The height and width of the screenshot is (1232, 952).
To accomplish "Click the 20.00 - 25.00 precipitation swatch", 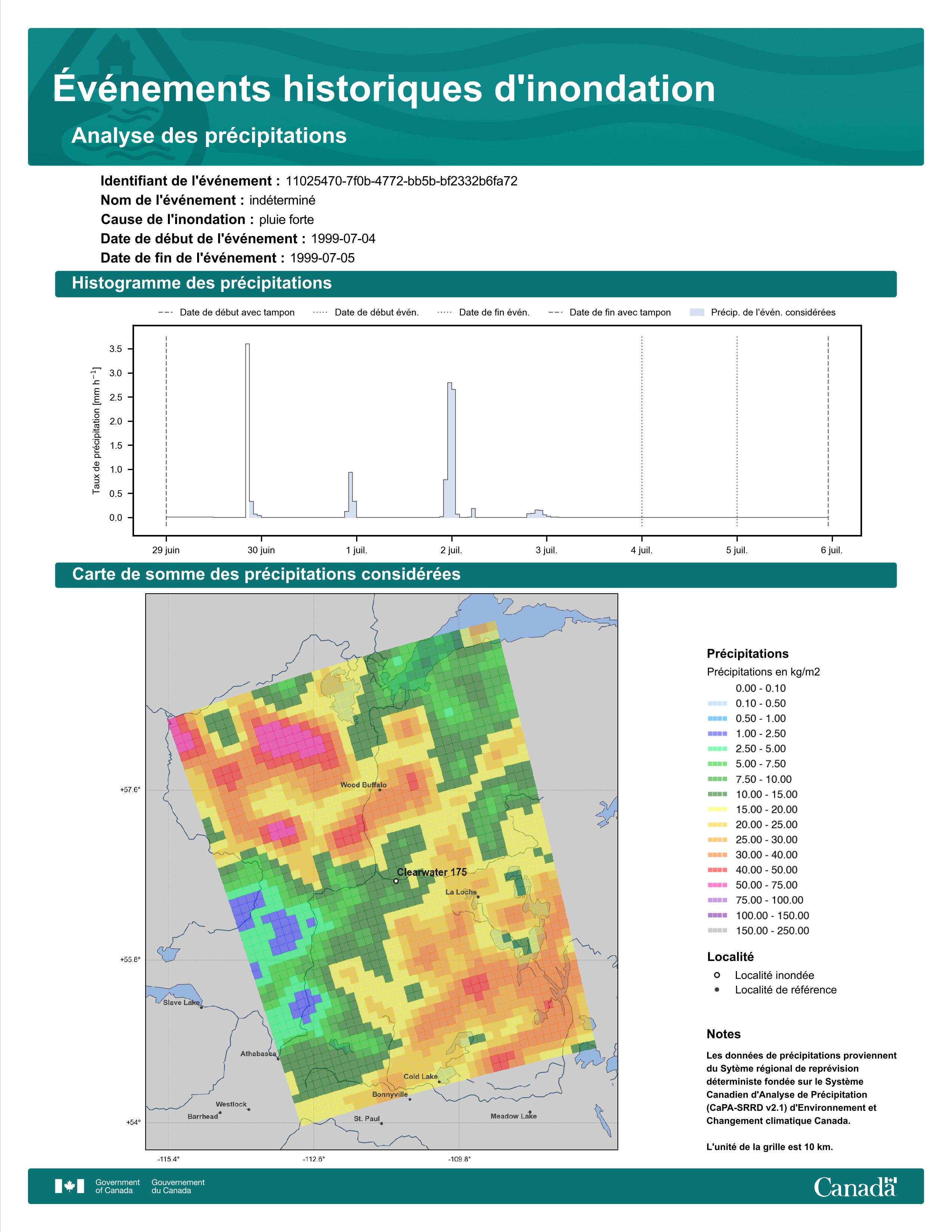I will click(718, 825).
